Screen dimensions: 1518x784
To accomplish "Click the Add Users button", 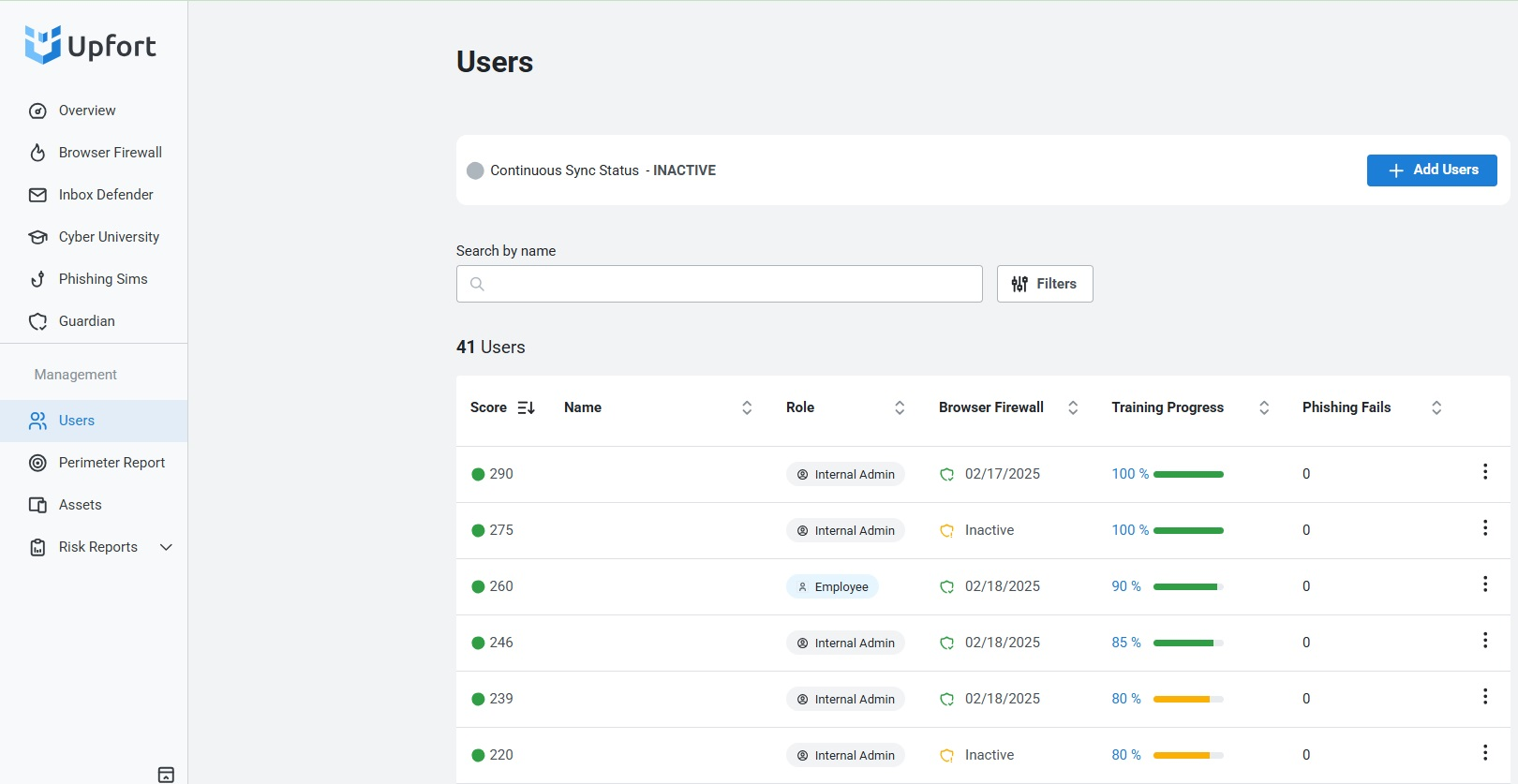I will (1431, 170).
